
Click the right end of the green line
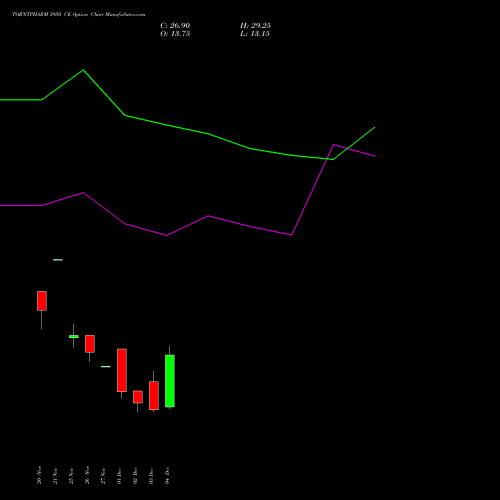coord(375,127)
